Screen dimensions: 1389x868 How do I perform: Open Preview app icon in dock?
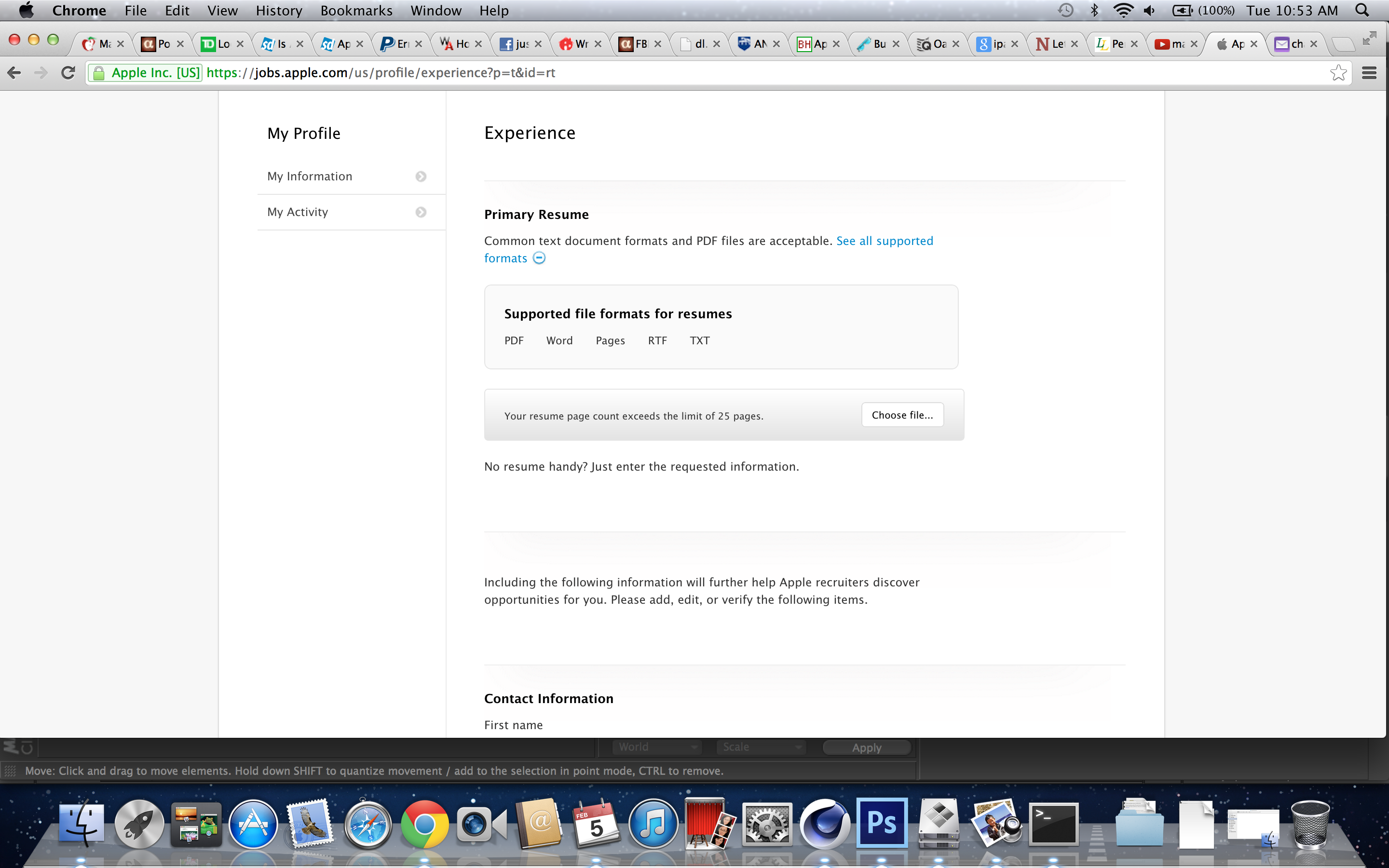point(996,824)
